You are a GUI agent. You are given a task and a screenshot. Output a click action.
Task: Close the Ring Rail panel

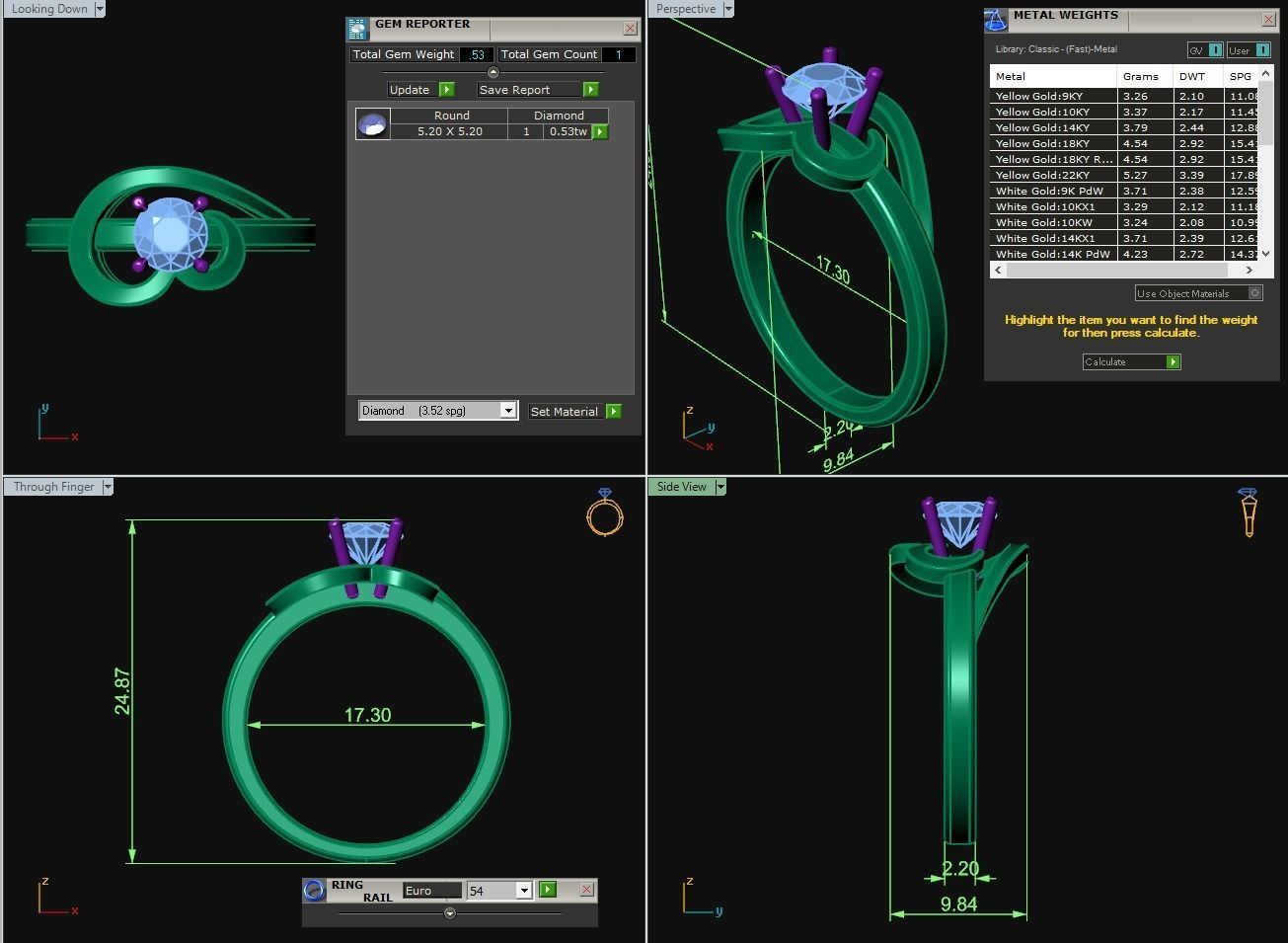tap(586, 890)
